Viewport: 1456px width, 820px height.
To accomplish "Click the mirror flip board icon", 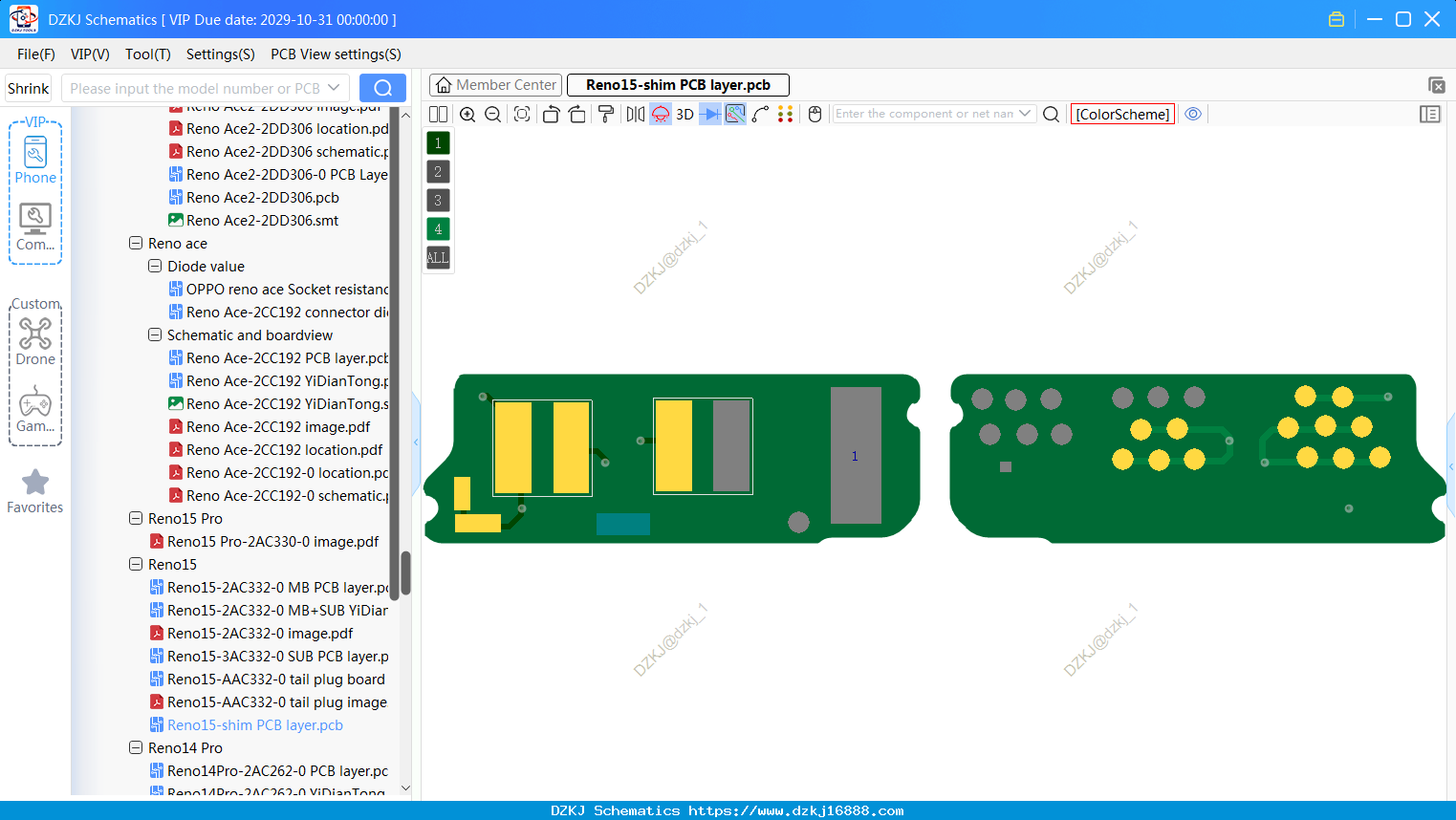I will click(x=635, y=115).
